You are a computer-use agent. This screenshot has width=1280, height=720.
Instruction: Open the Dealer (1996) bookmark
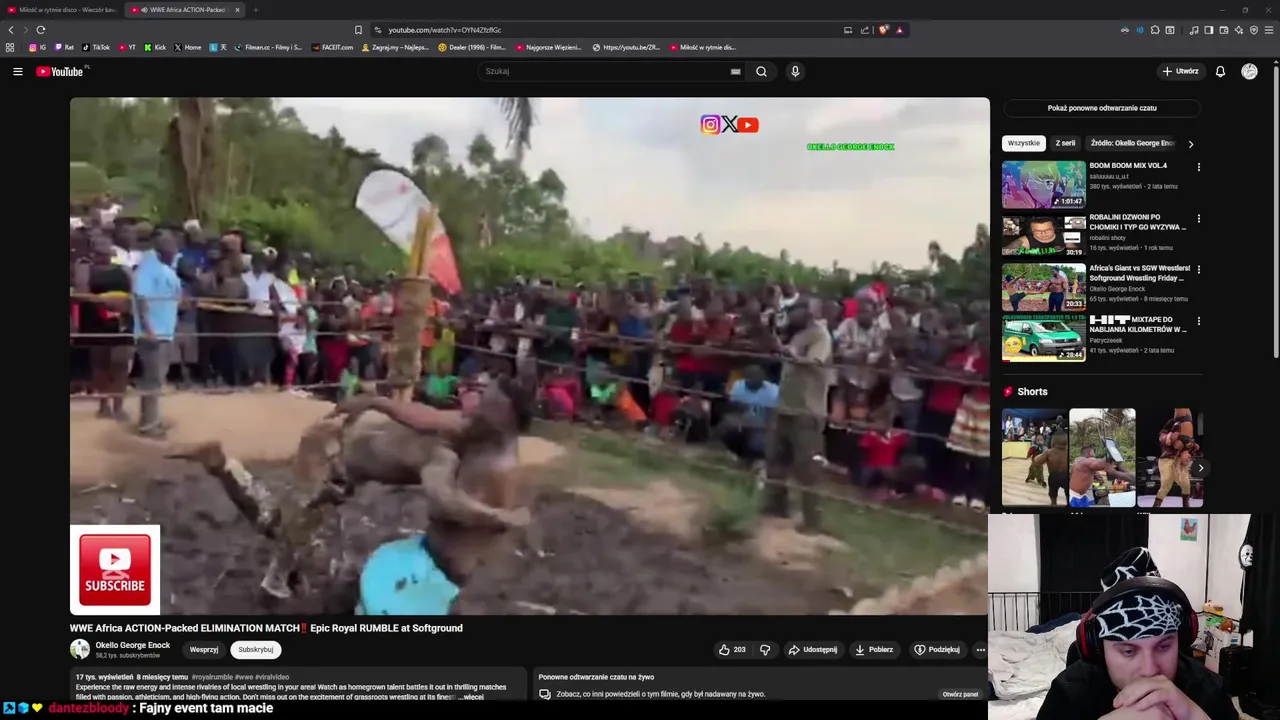click(x=472, y=47)
